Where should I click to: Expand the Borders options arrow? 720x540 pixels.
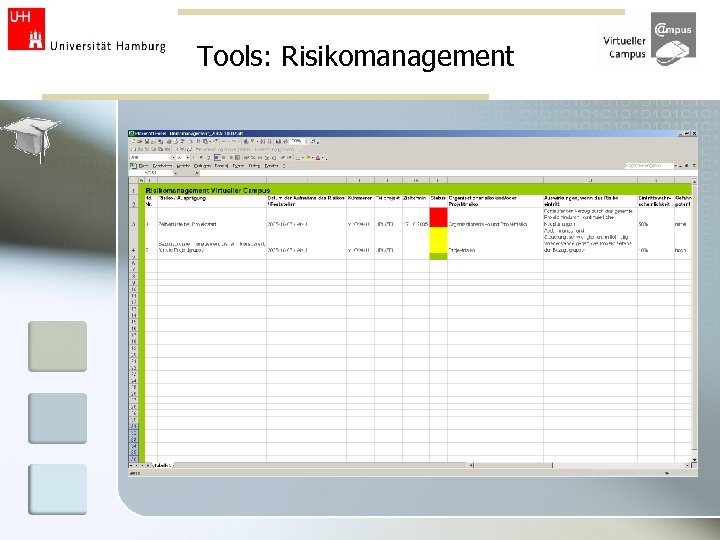303,158
